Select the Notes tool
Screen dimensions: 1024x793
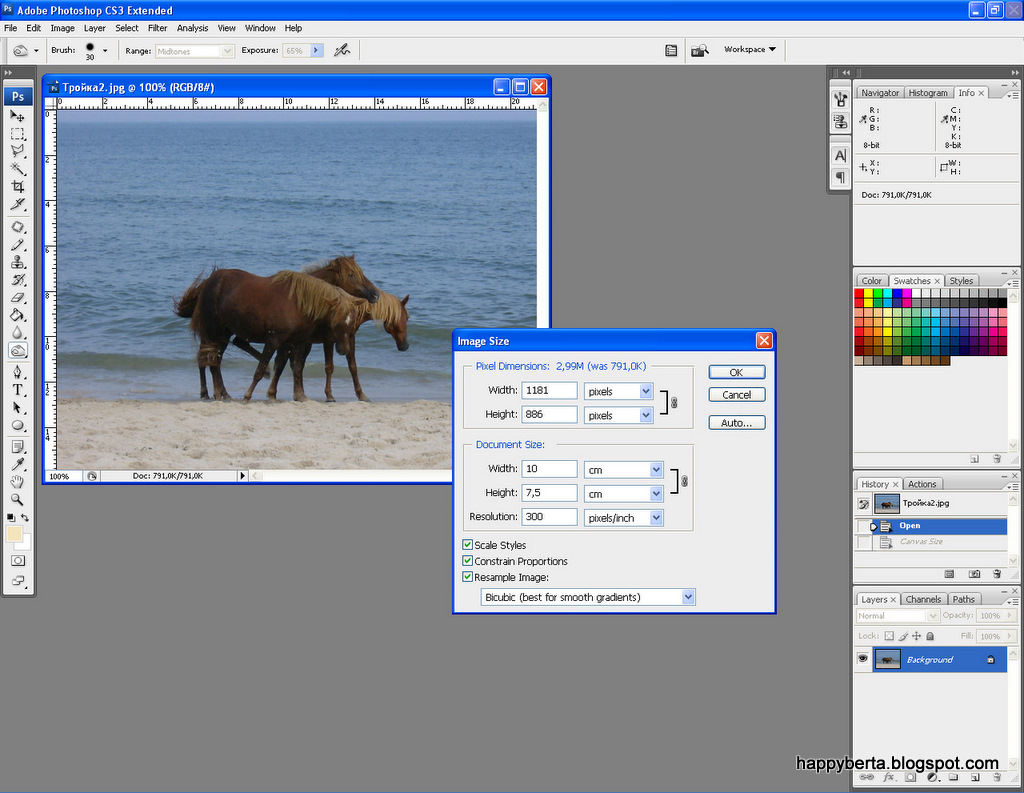point(18,447)
